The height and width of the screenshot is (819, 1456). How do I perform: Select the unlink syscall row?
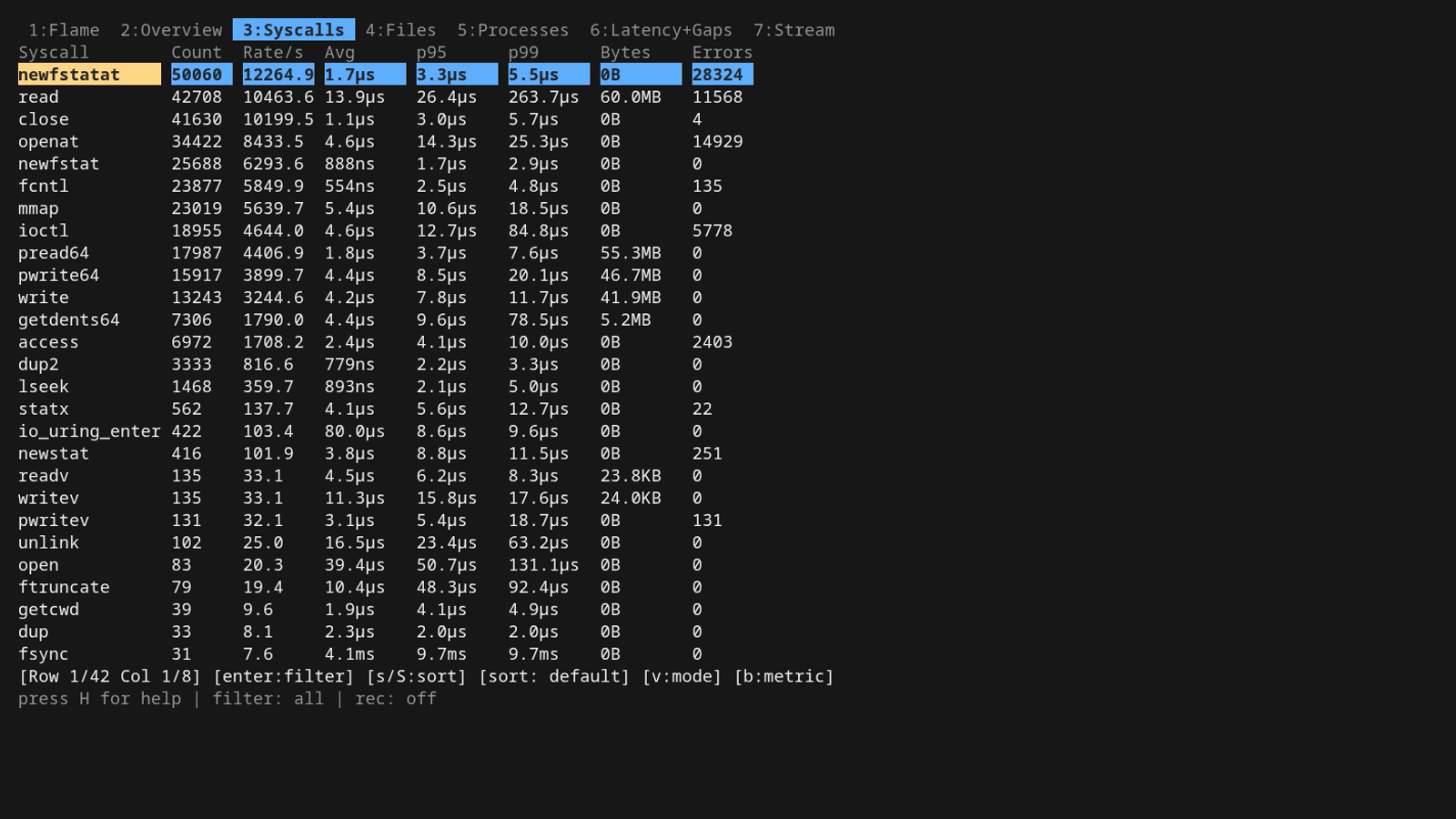[x=386, y=543]
